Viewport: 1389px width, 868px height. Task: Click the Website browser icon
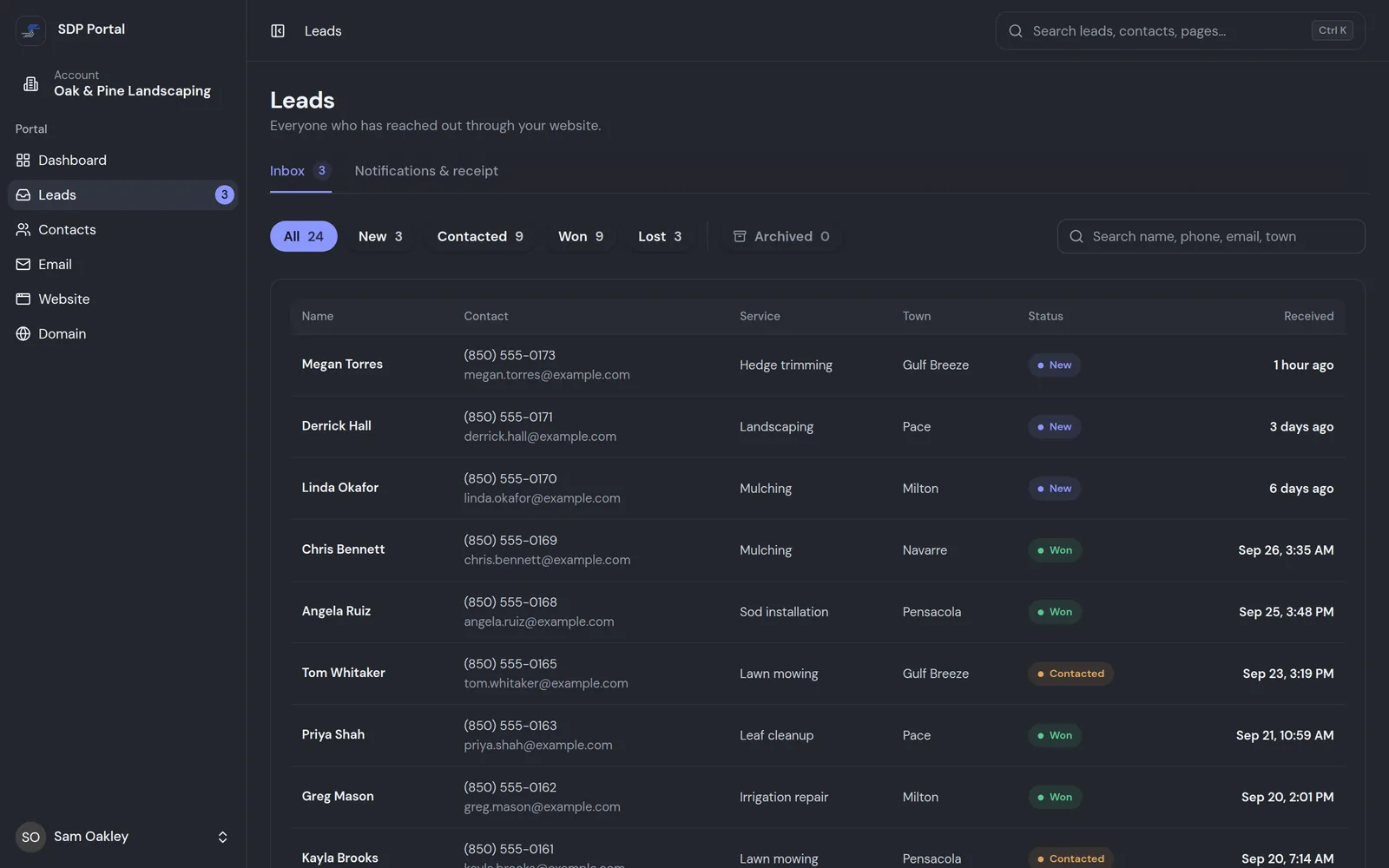point(23,299)
